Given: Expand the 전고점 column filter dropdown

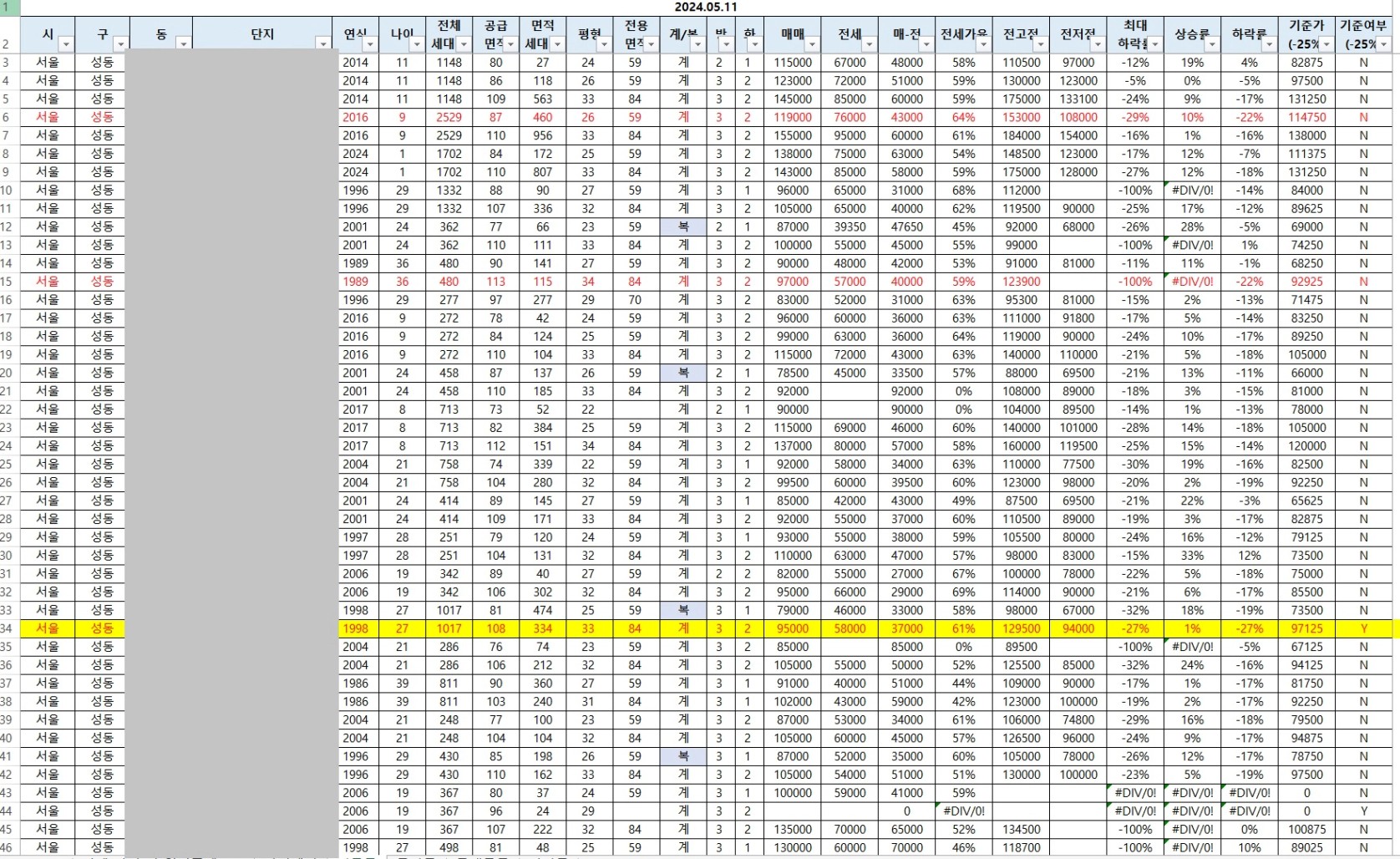Looking at the screenshot, I should 1041,43.
